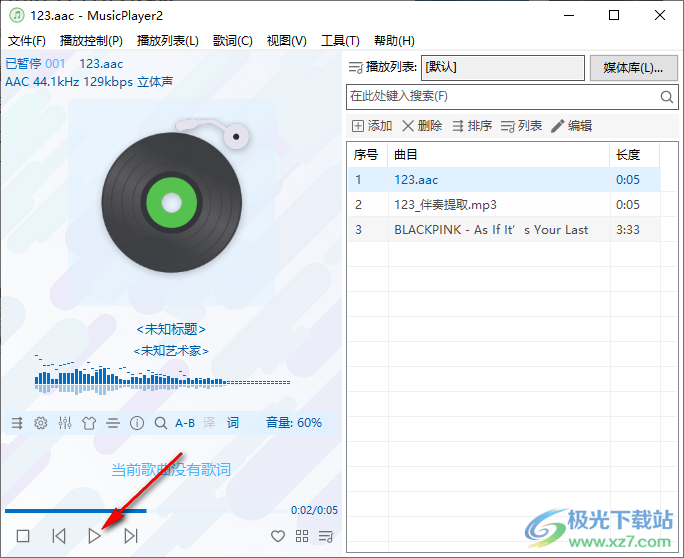Open the 视图(V) menu

287,41
